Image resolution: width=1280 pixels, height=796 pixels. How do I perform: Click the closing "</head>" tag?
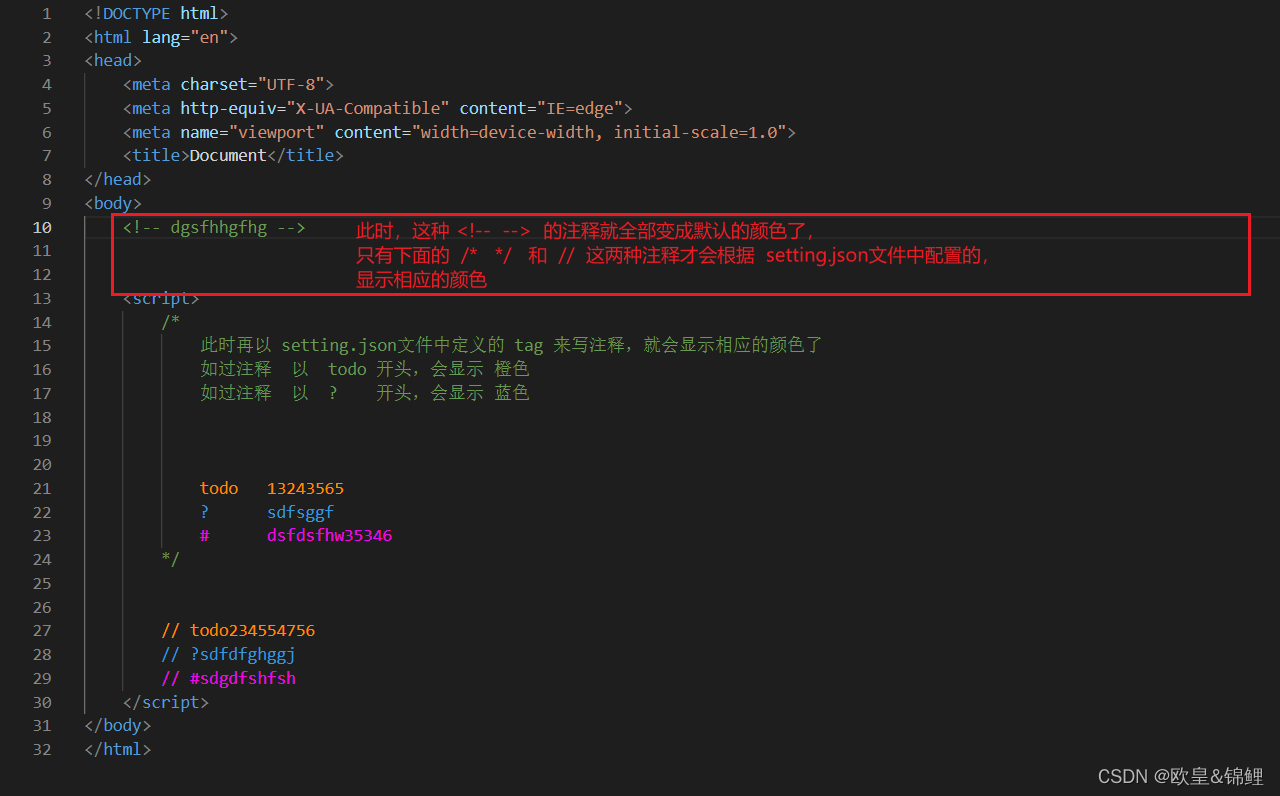118,180
